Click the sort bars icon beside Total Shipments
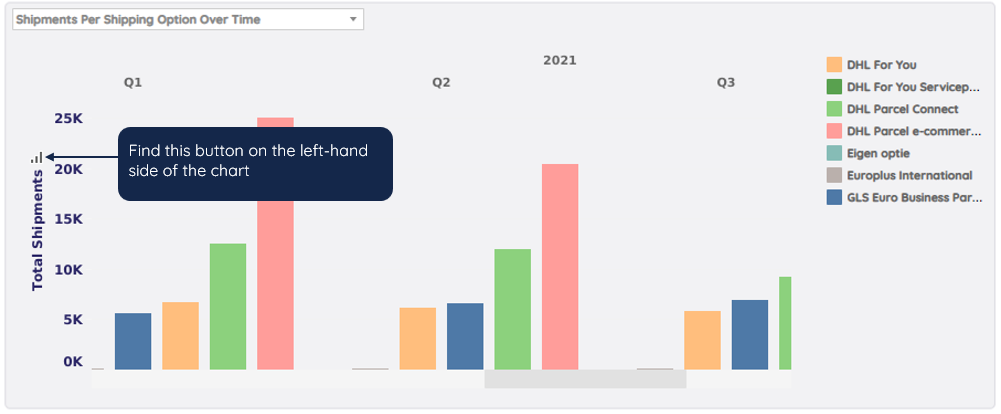 pyautogui.click(x=37, y=157)
